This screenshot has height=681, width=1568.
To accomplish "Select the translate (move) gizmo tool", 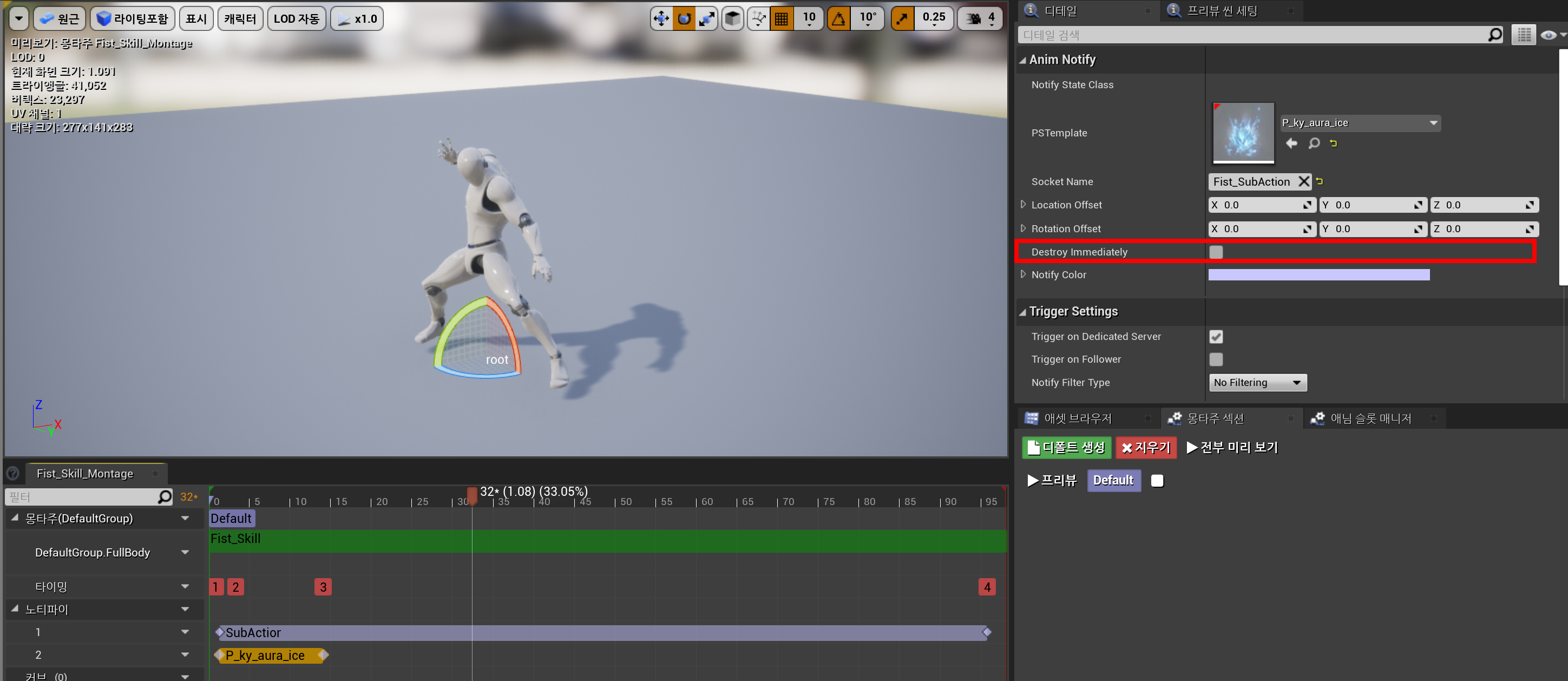I will 661,19.
